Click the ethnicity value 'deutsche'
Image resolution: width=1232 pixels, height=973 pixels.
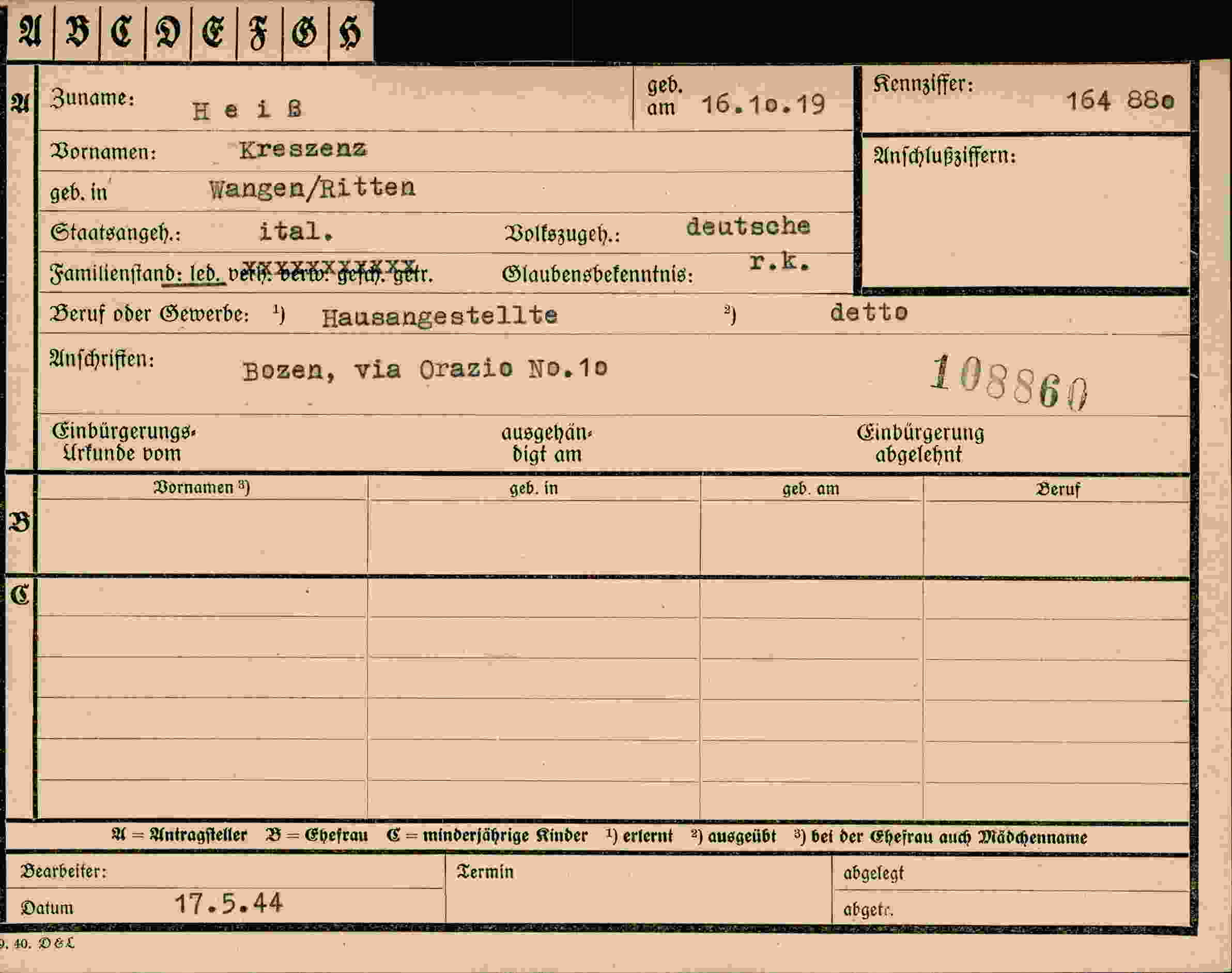[748, 227]
